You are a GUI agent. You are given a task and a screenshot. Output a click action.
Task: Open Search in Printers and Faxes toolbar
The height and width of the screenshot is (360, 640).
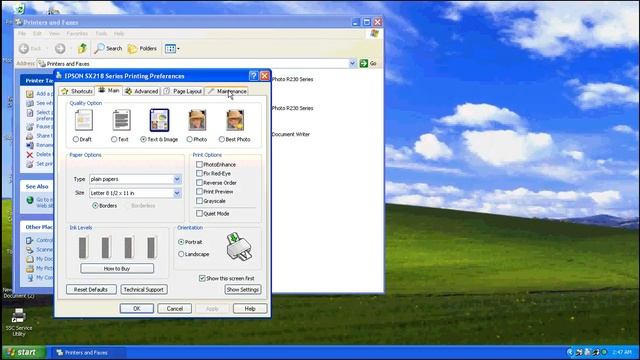[108, 49]
